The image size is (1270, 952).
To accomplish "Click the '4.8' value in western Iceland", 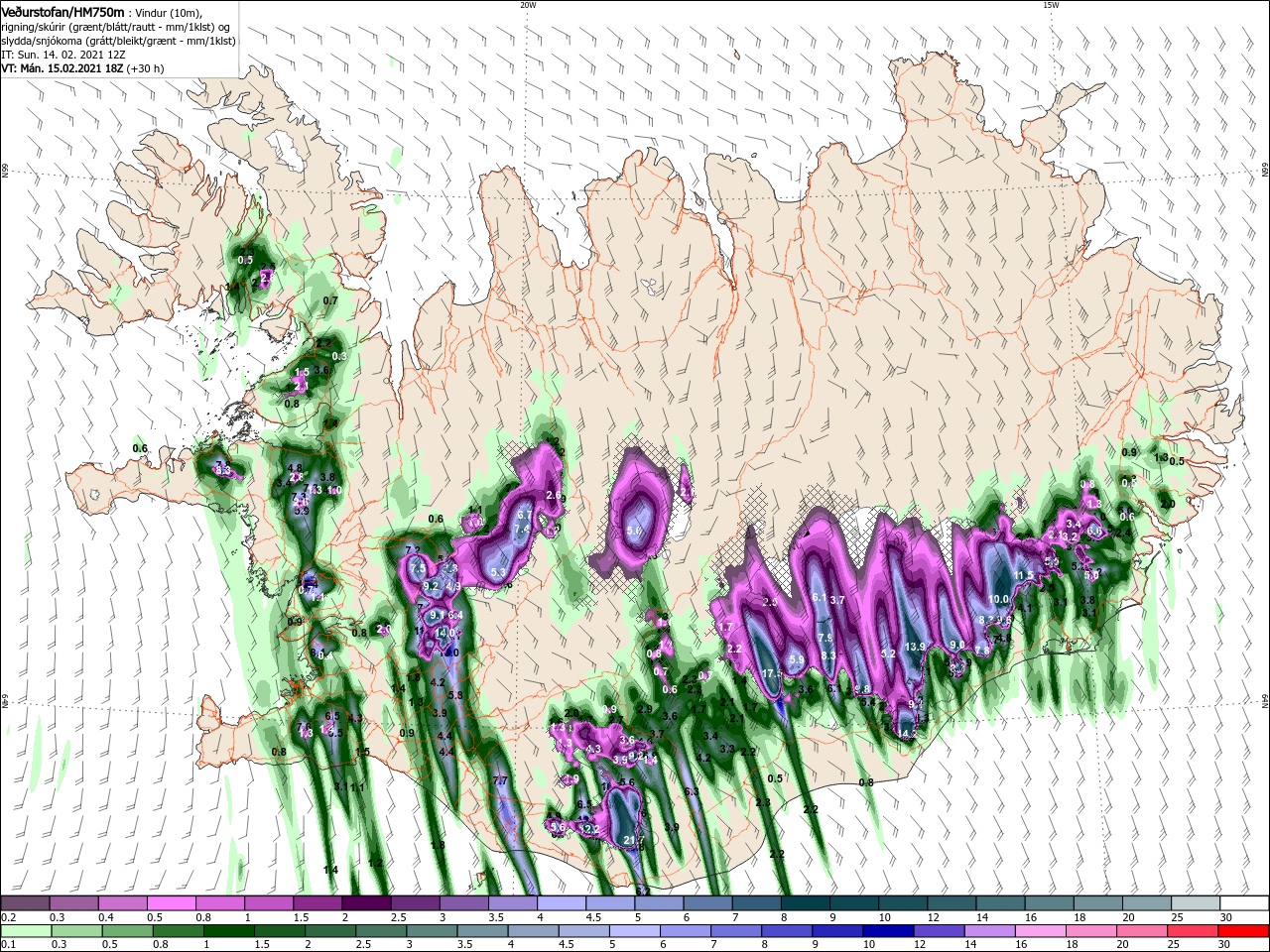I will click(295, 468).
